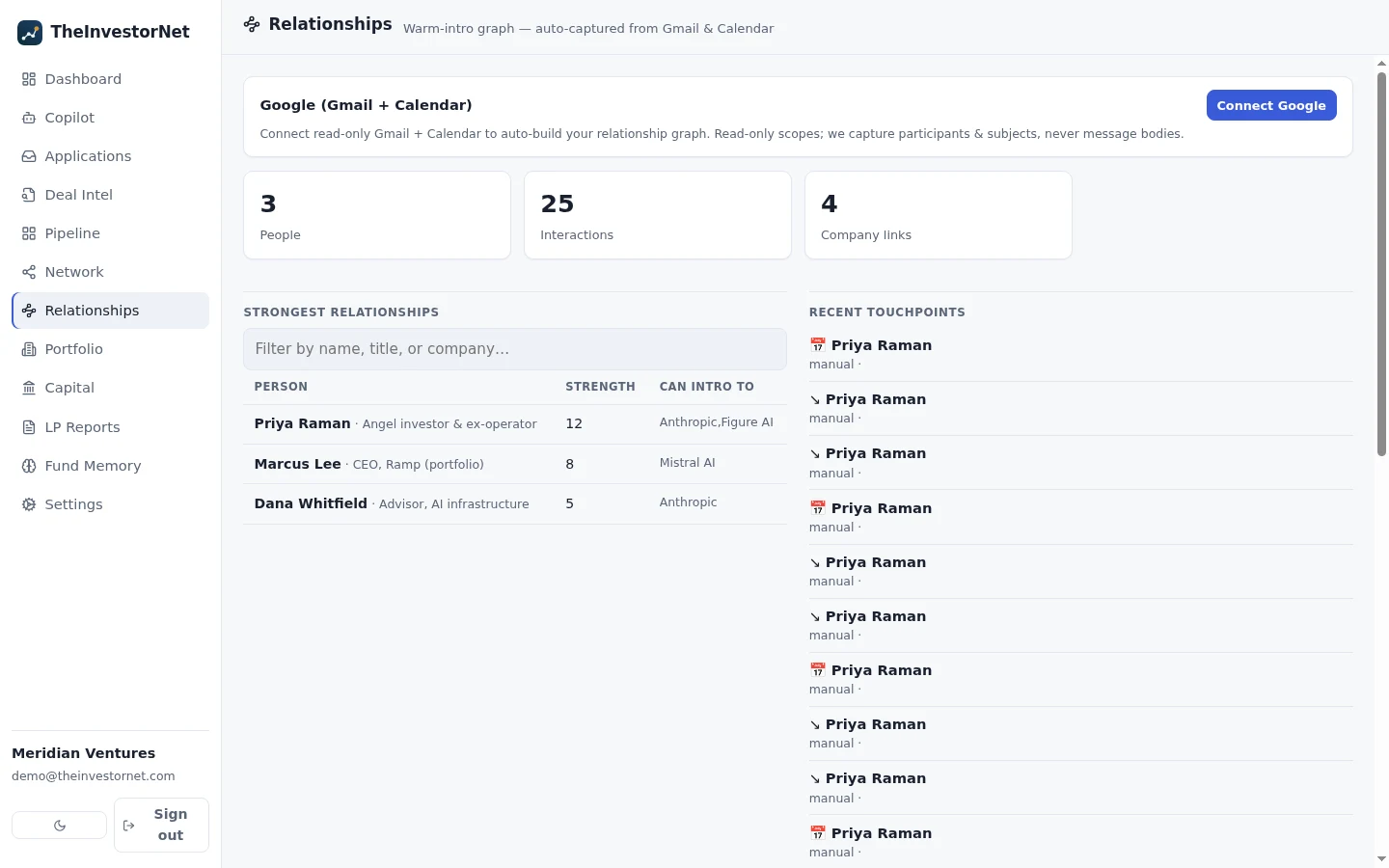Click the RECENT TOUCHPOINTS heading
This screenshot has height=868, width=1389.
pos(887,312)
